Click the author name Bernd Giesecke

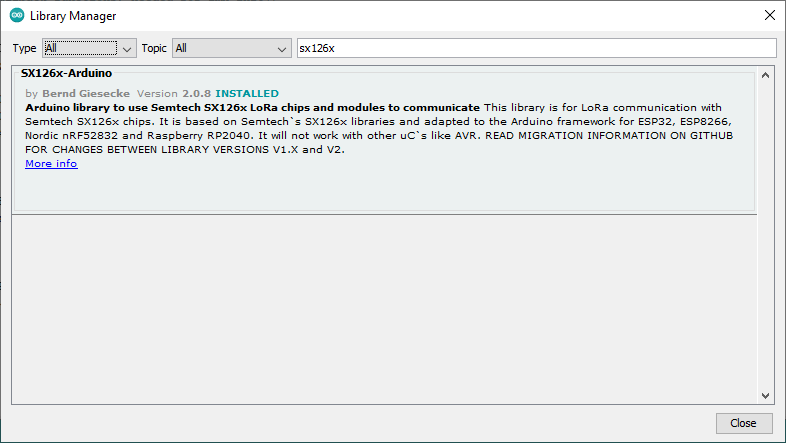pos(86,94)
